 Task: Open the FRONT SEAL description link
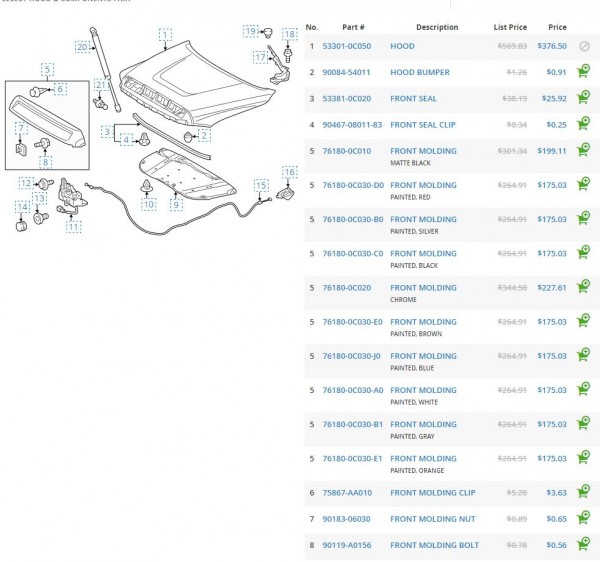click(413, 99)
